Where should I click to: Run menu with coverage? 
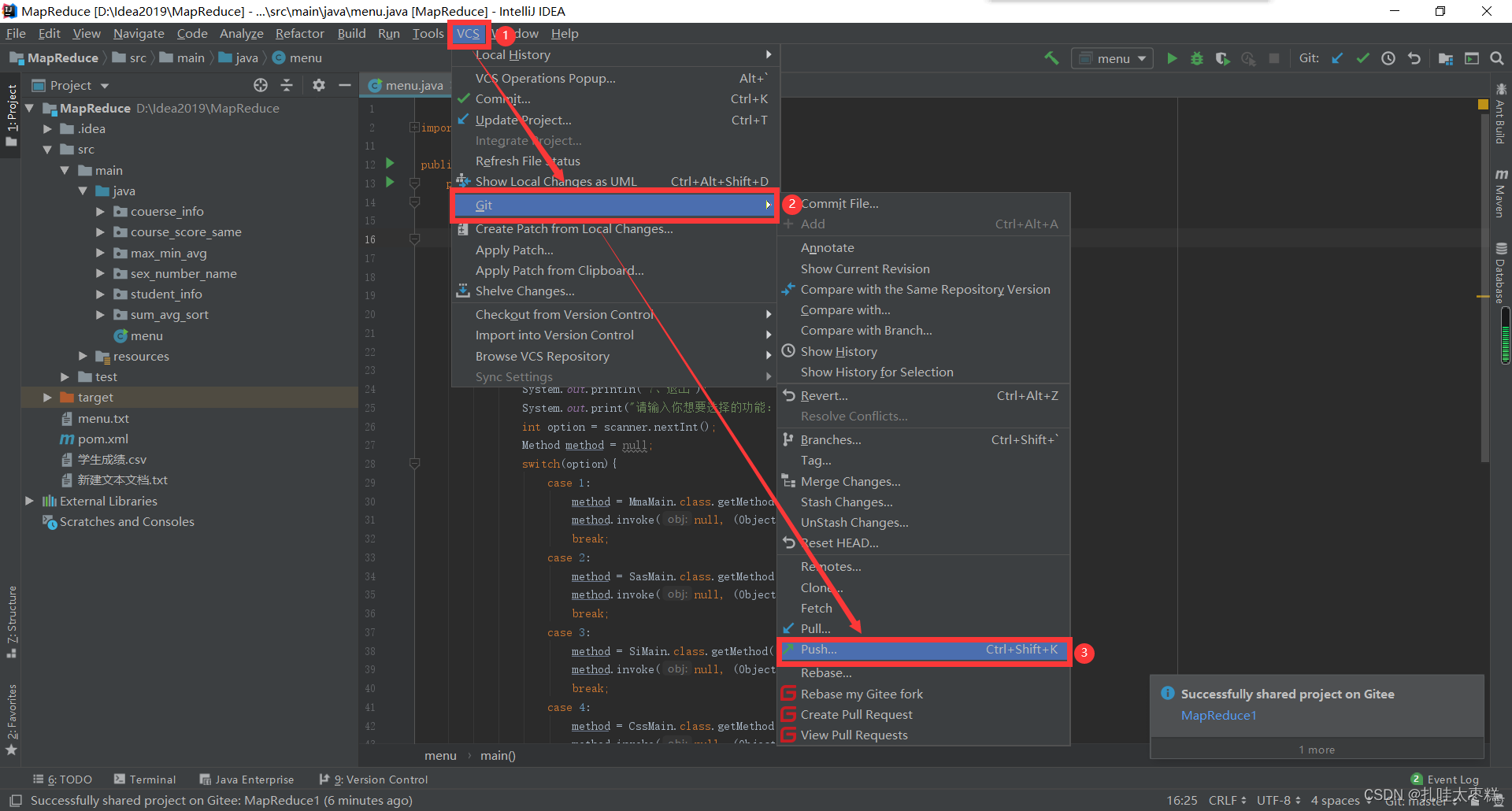[1222, 58]
